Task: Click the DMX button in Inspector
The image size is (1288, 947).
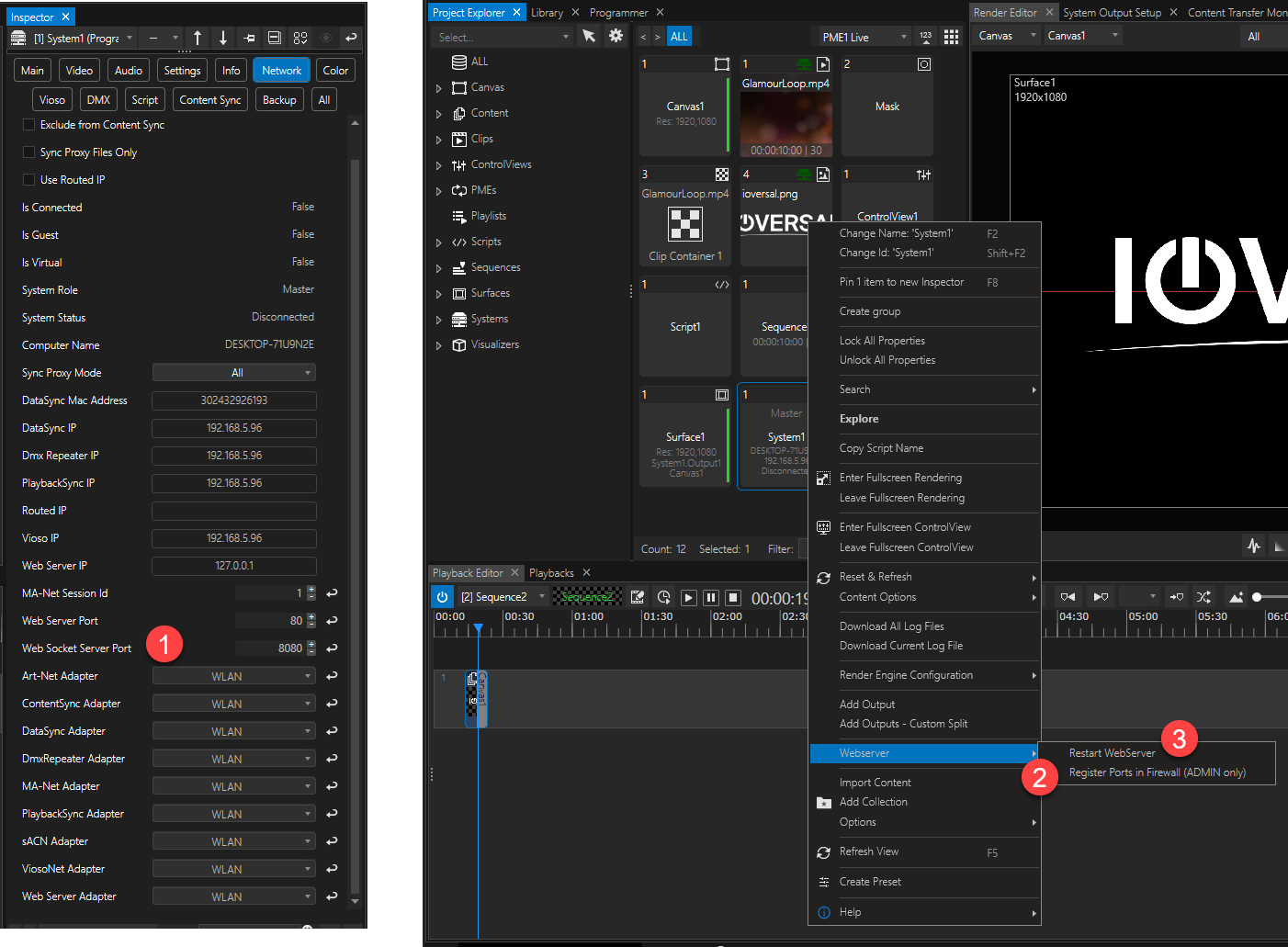Action: click(98, 100)
